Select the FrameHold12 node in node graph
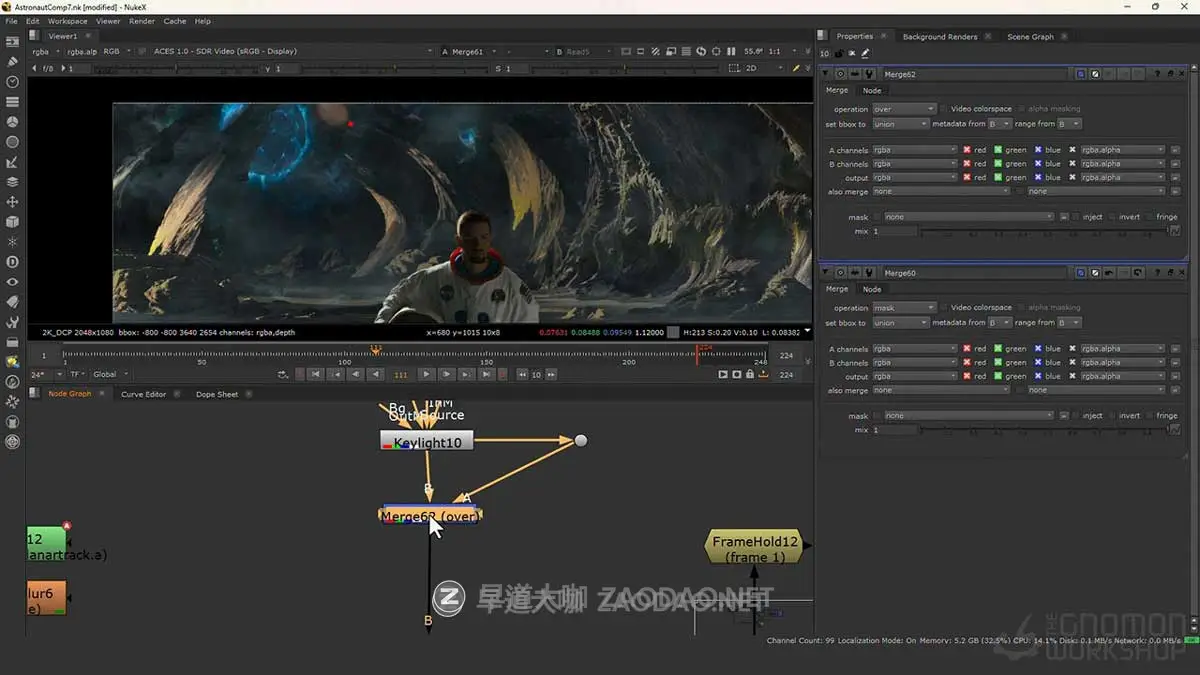The width and height of the screenshot is (1200, 675). tap(755, 546)
